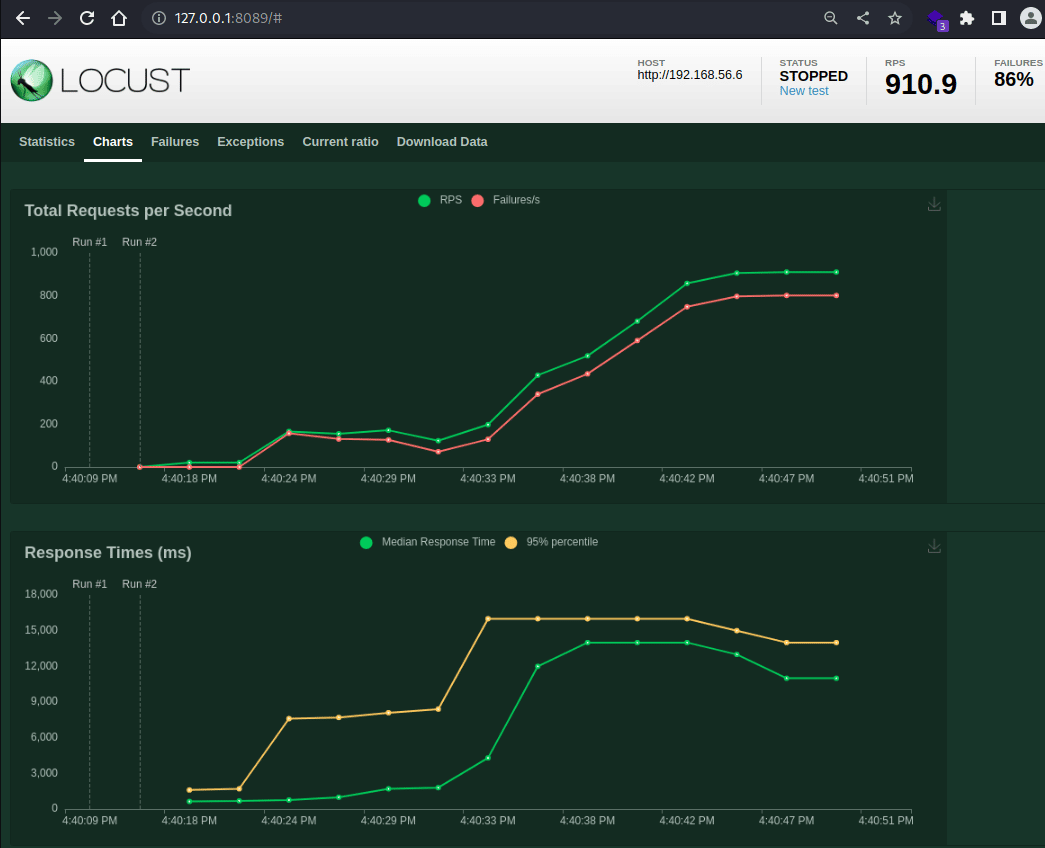Switch to the Statistics tab

pyautogui.click(x=47, y=142)
